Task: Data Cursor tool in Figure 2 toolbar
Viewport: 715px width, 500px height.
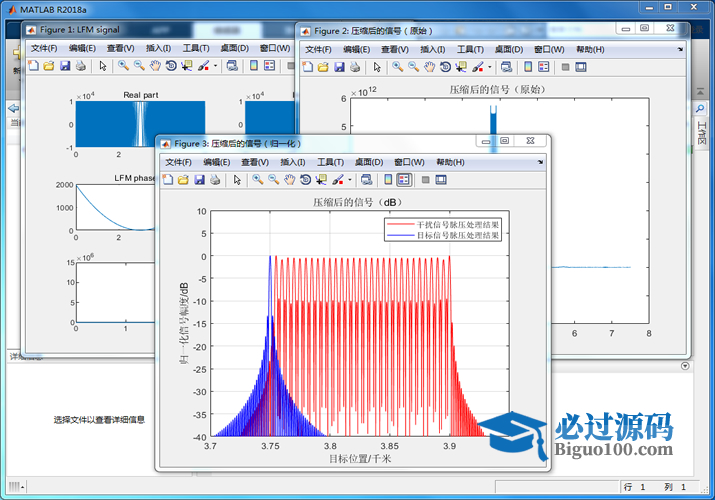Action: (x=461, y=67)
